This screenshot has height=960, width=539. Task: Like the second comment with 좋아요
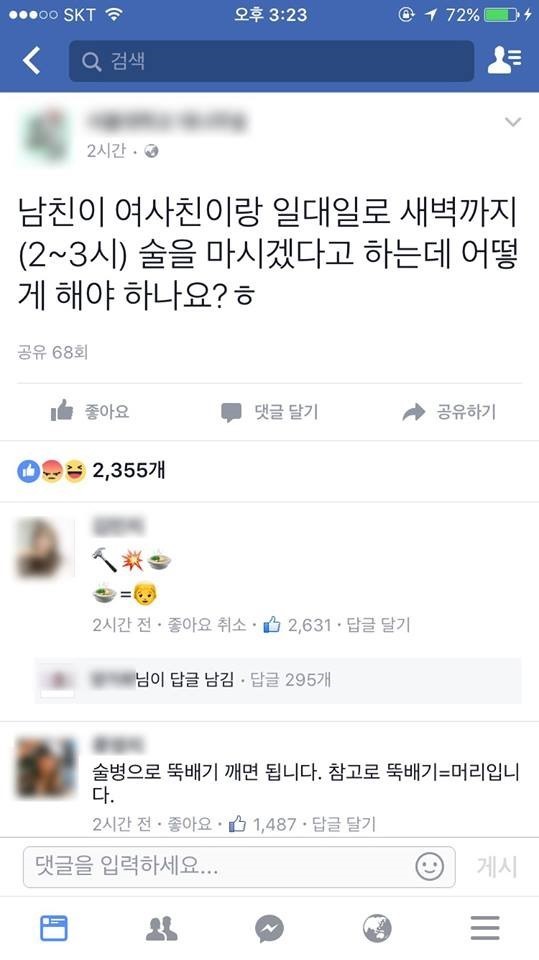click(190, 824)
